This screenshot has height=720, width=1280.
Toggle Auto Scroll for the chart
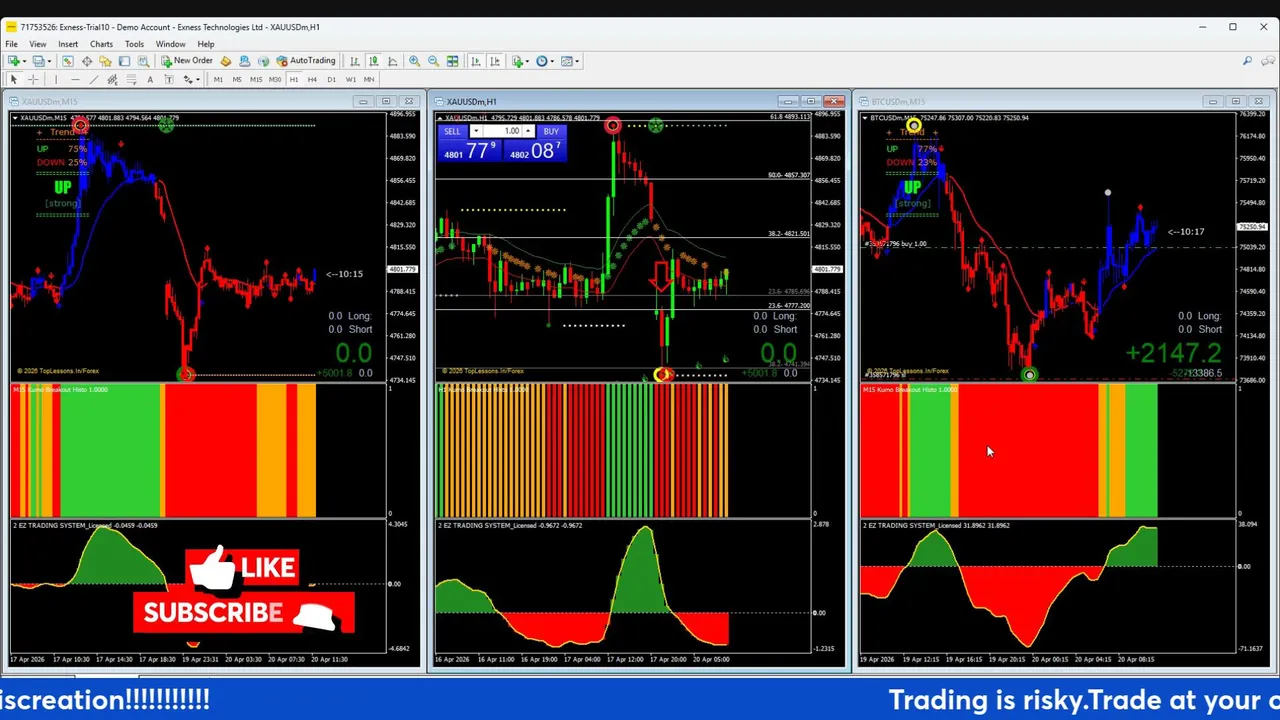tap(476, 61)
